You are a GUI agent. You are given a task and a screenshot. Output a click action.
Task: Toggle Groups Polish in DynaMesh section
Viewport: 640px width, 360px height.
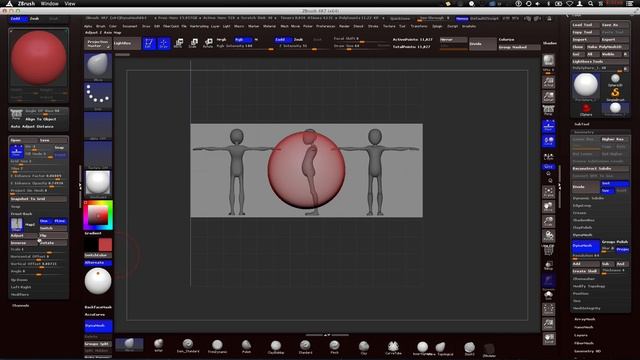click(615, 242)
